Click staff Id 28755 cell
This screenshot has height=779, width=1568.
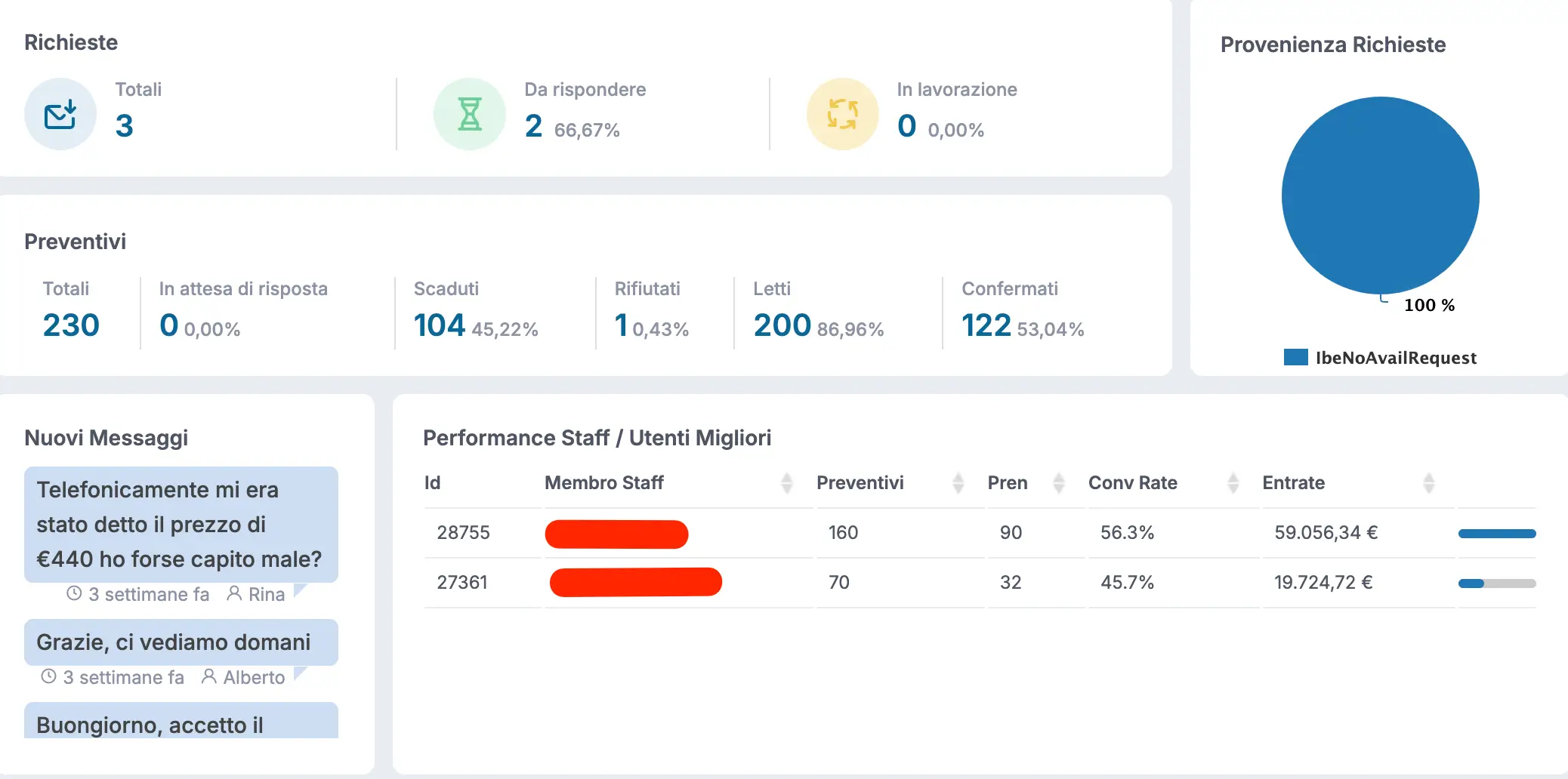(463, 533)
